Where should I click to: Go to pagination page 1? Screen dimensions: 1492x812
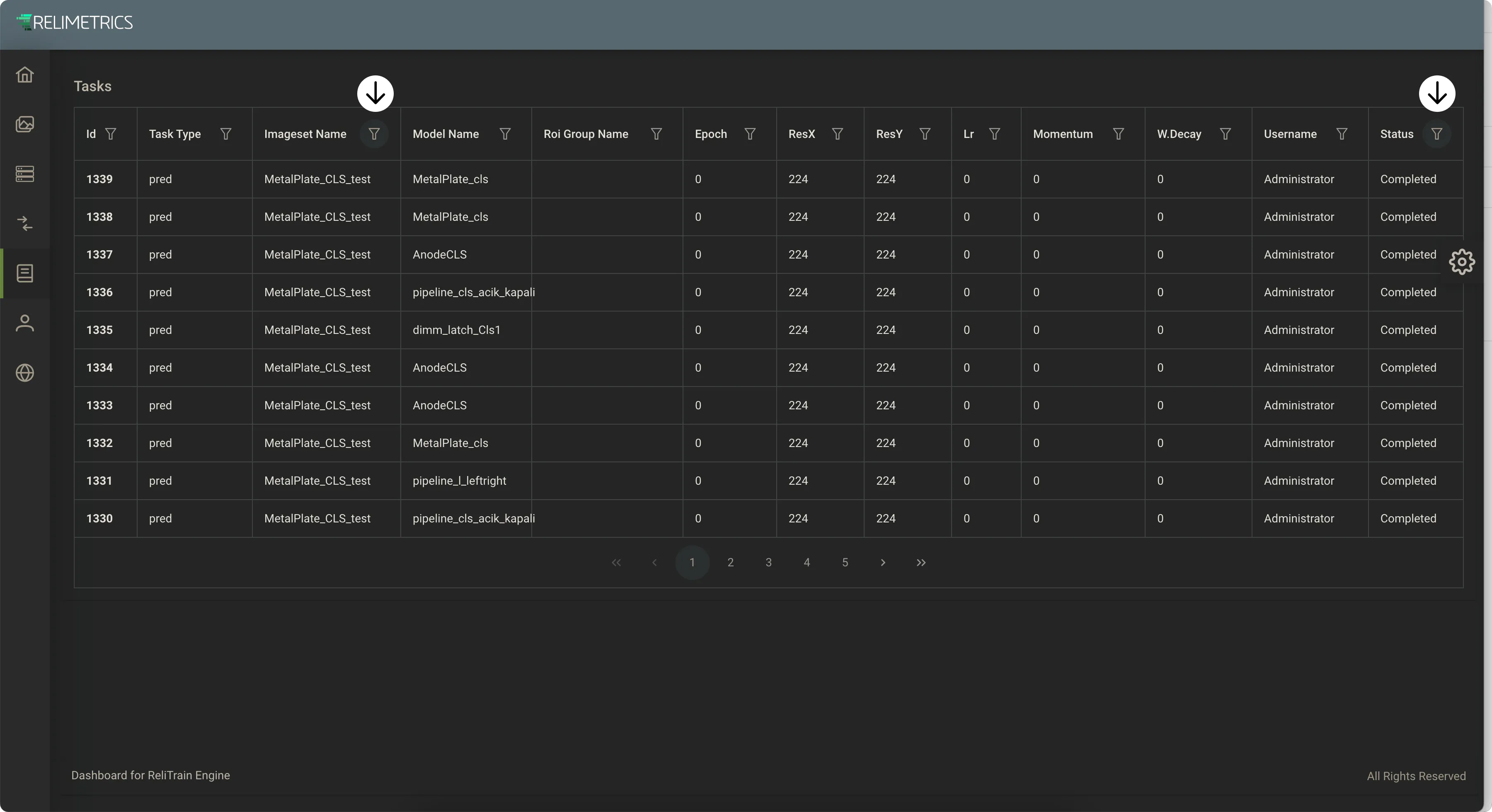coord(692,562)
